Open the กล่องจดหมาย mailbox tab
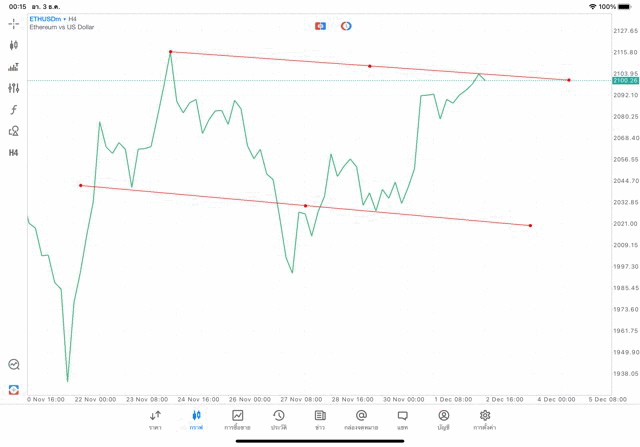 point(361,420)
